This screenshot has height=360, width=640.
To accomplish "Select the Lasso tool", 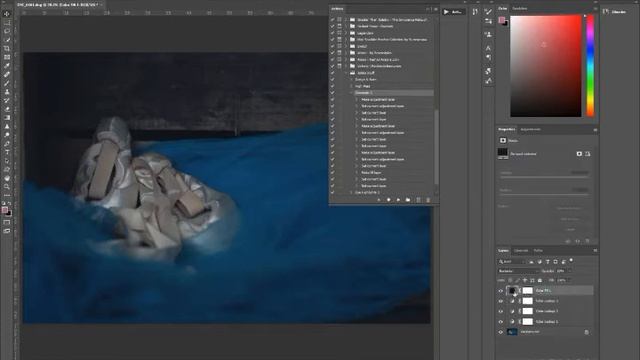I will (7, 31).
